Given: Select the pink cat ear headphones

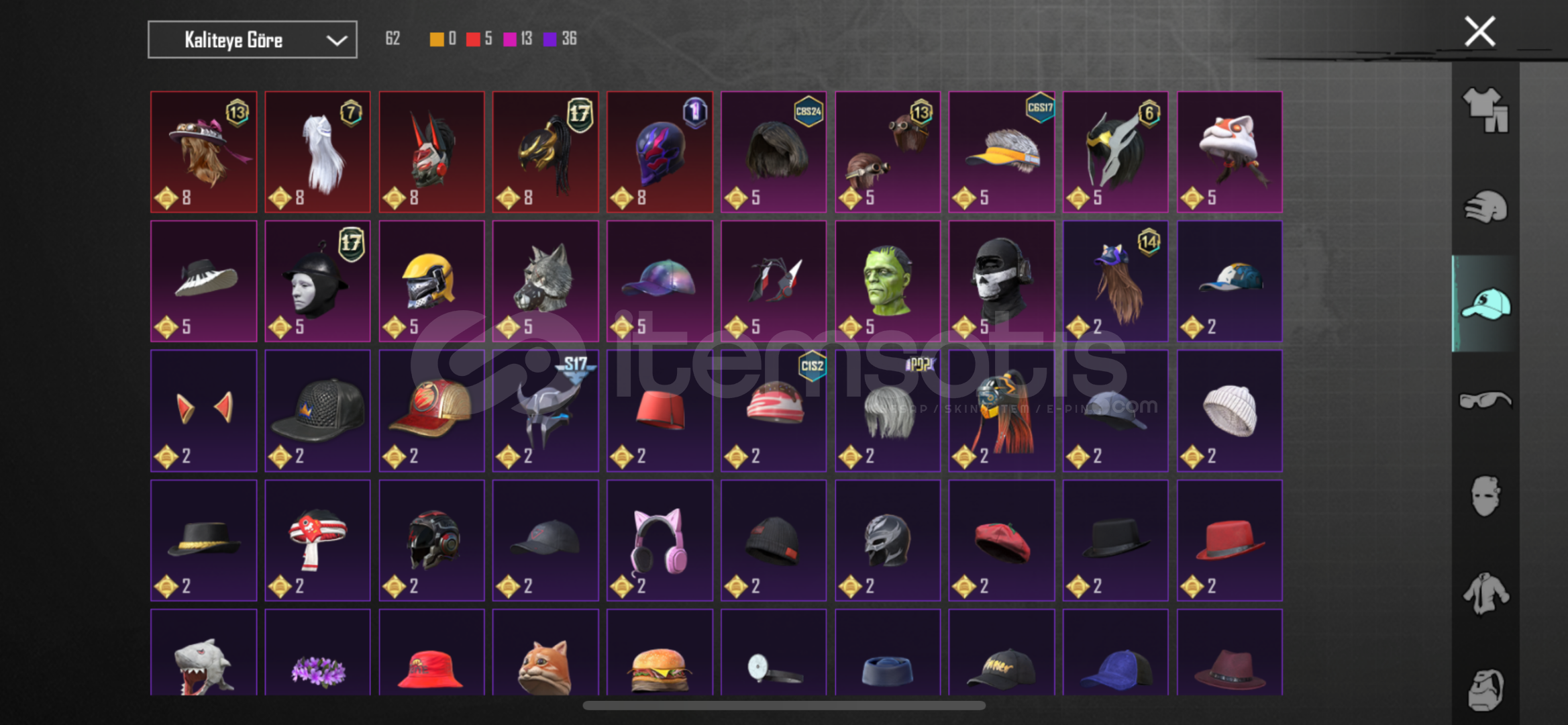Looking at the screenshot, I should [x=660, y=540].
